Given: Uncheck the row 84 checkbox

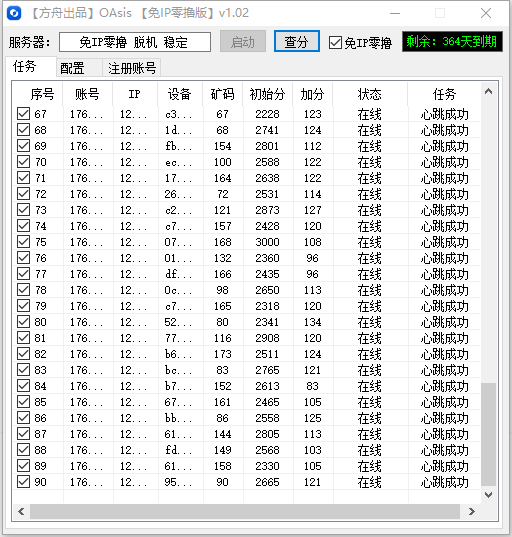Looking at the screenshot, I should [x=23, y=386].
